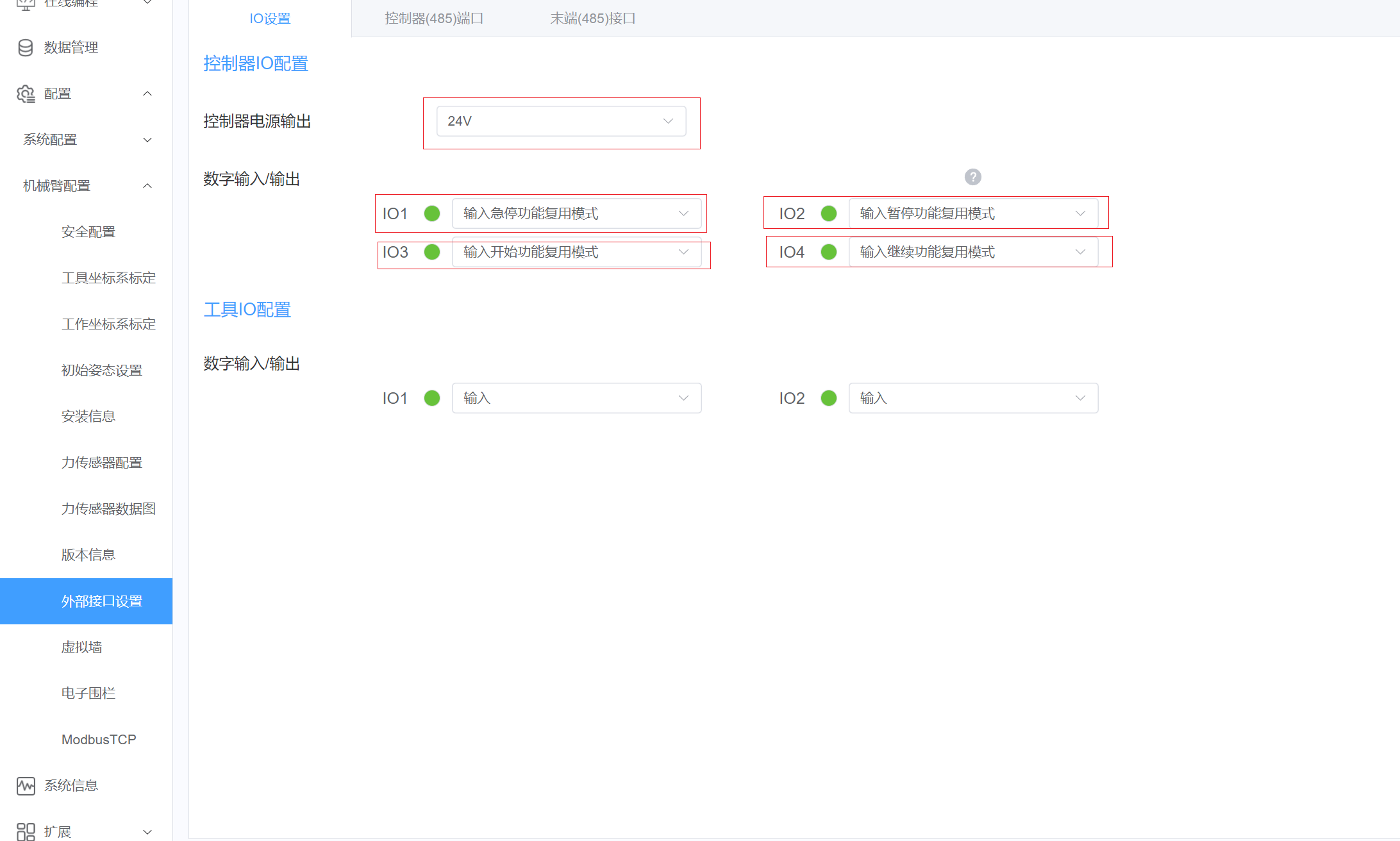Click IO3 green status indicator
The image size is (1400, 841).
[x=432, y=252]
